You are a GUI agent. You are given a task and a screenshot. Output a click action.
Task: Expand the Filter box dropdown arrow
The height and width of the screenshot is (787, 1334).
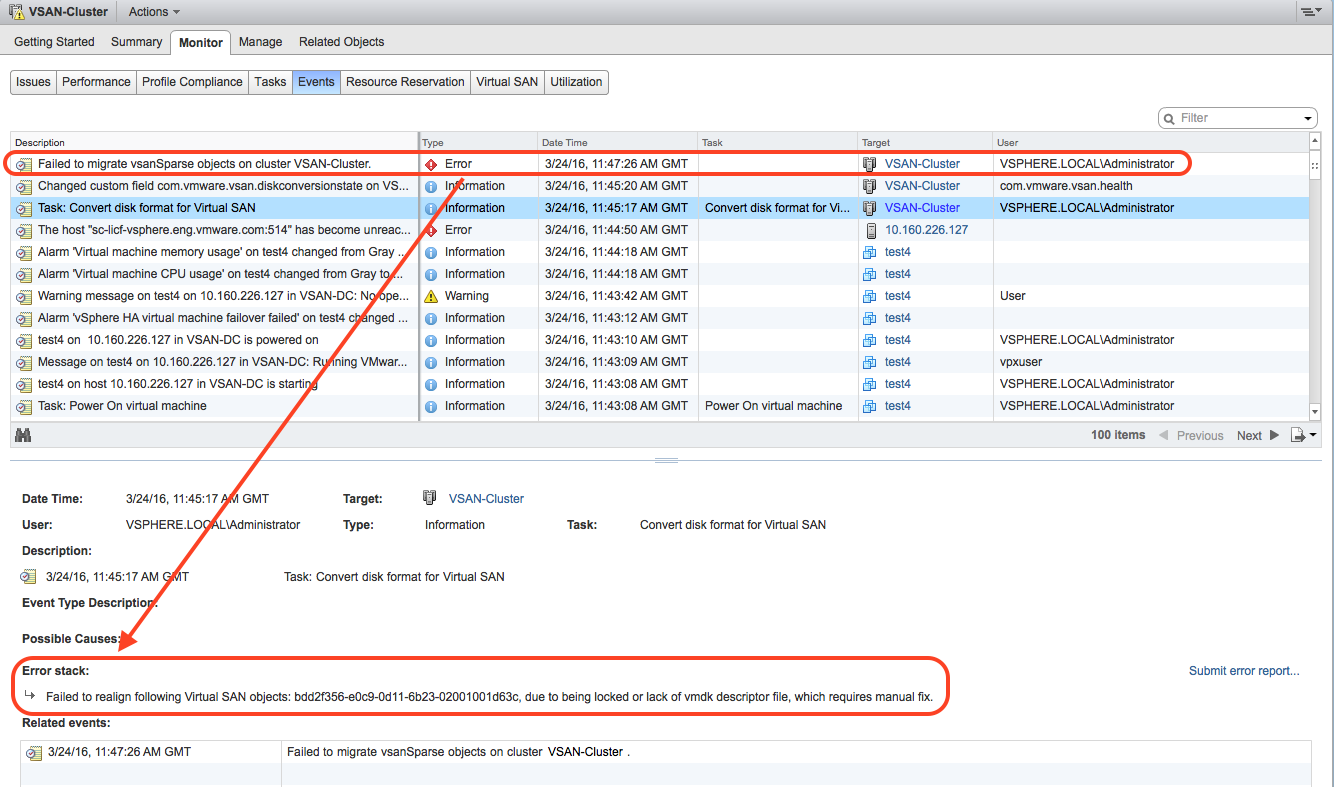click(1308, 119)
